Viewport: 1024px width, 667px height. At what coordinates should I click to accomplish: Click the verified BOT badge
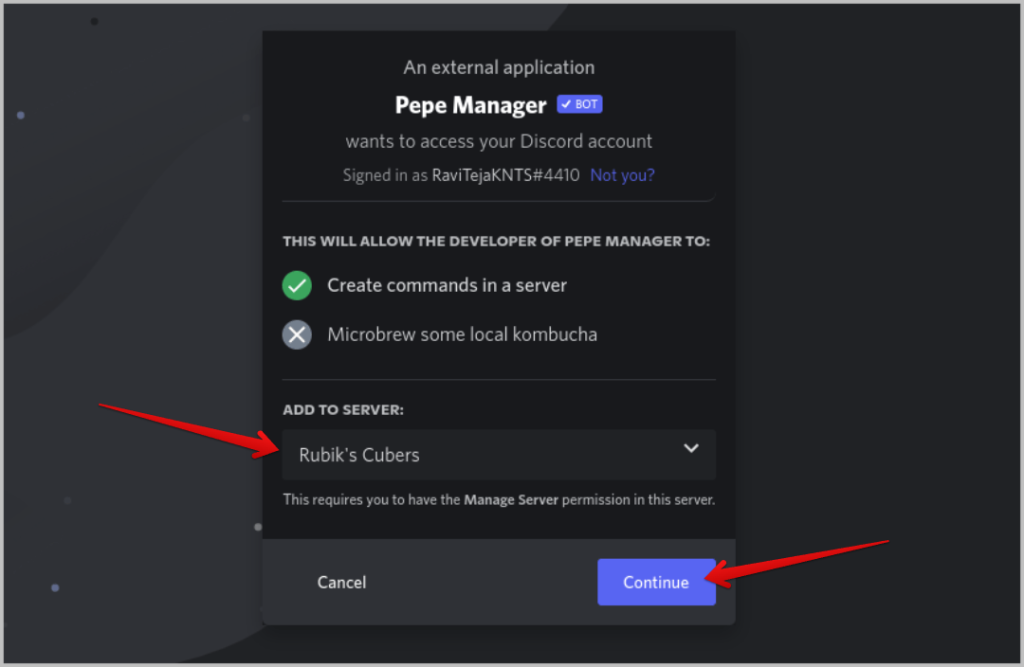click(579, 105)
